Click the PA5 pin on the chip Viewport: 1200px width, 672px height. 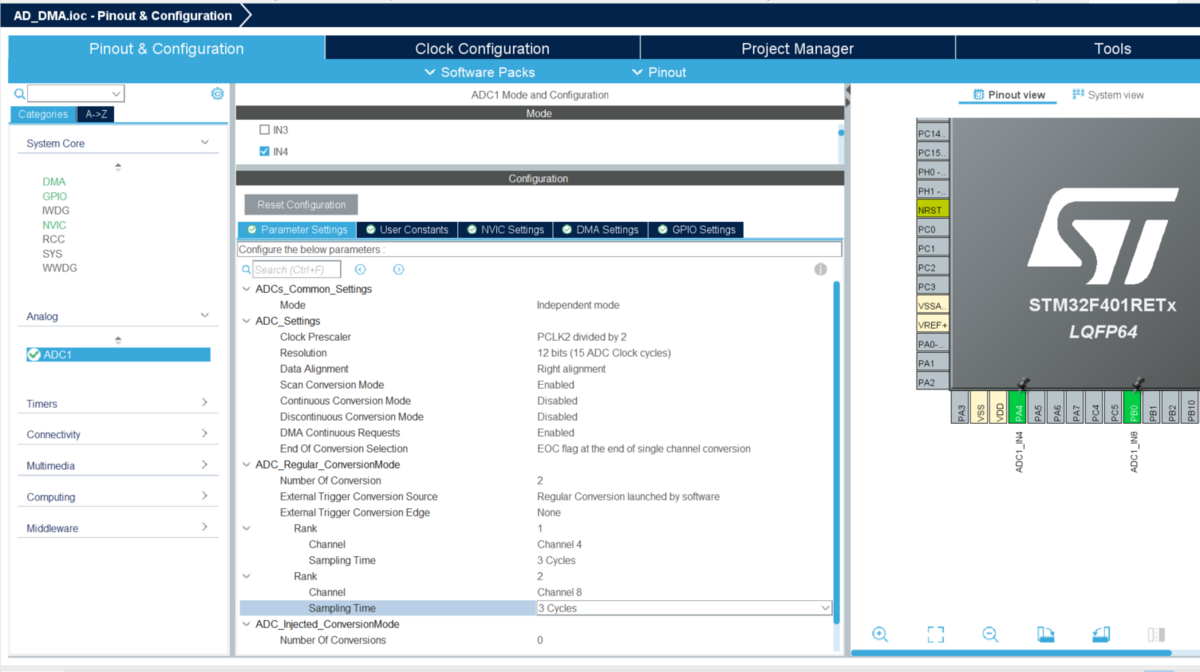click(x=1037, y=407)
